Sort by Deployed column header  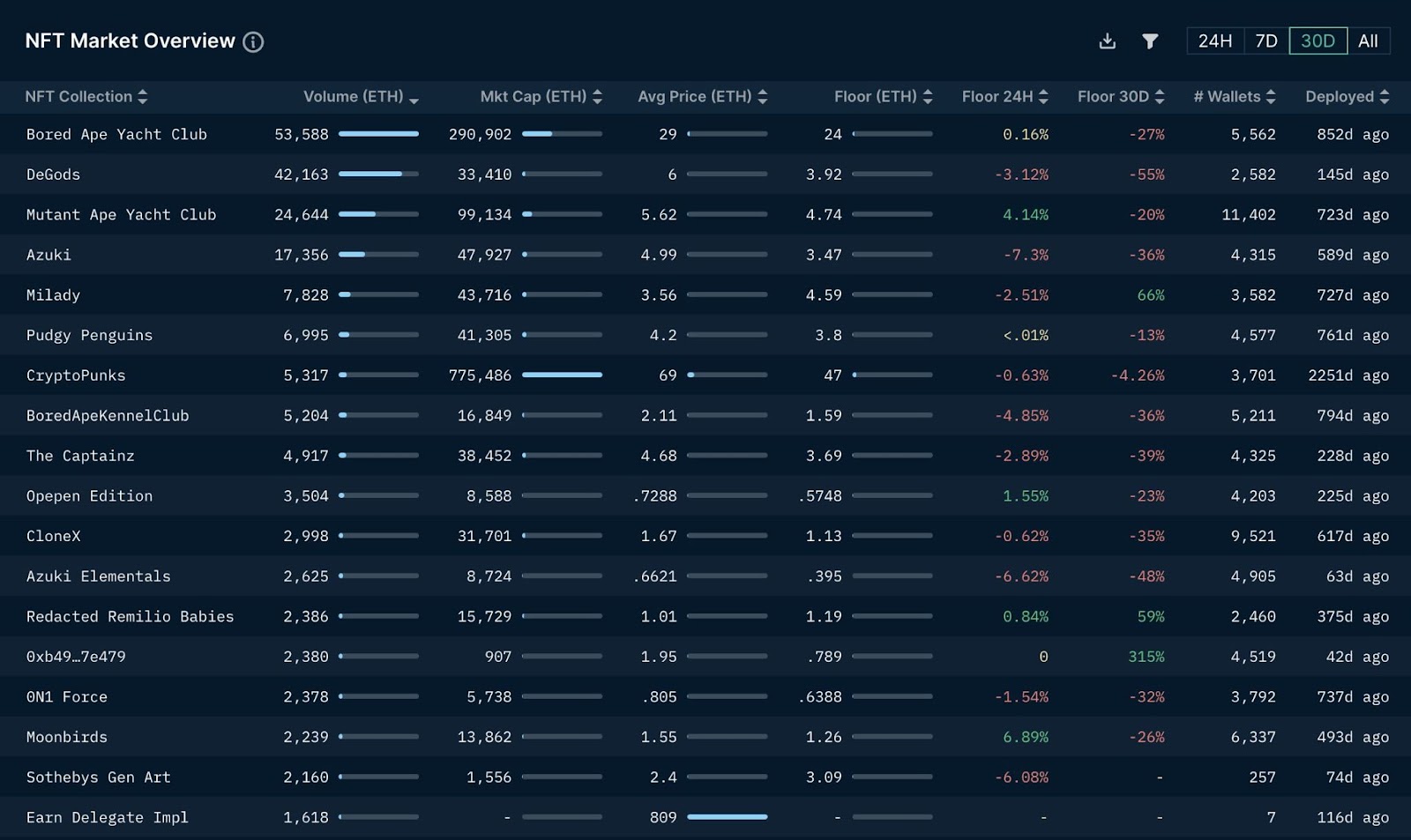click(x=1348, y=97)
